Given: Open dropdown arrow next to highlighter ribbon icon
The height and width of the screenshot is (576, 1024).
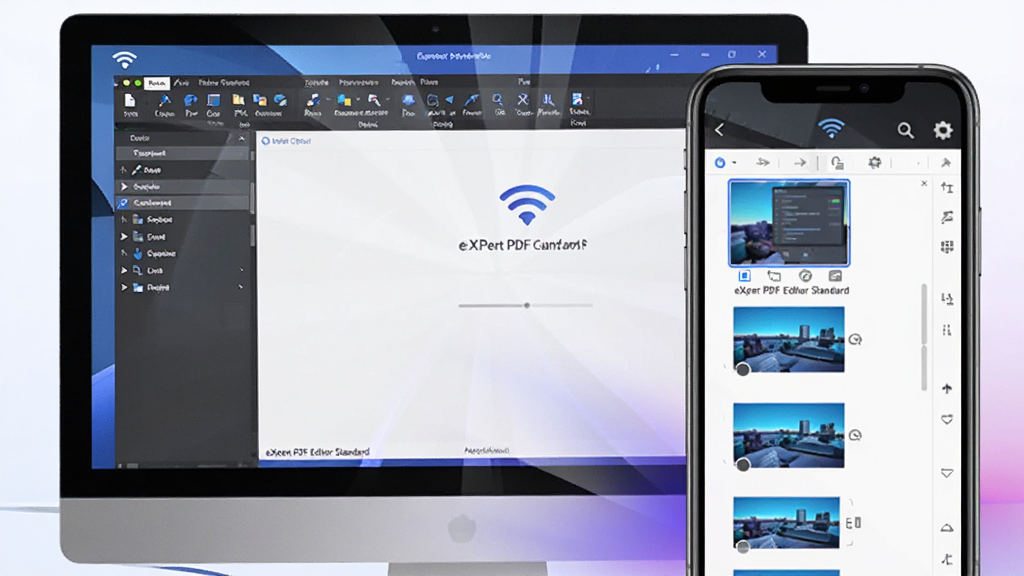Looking at the screenshot, I should coord(387,100).
